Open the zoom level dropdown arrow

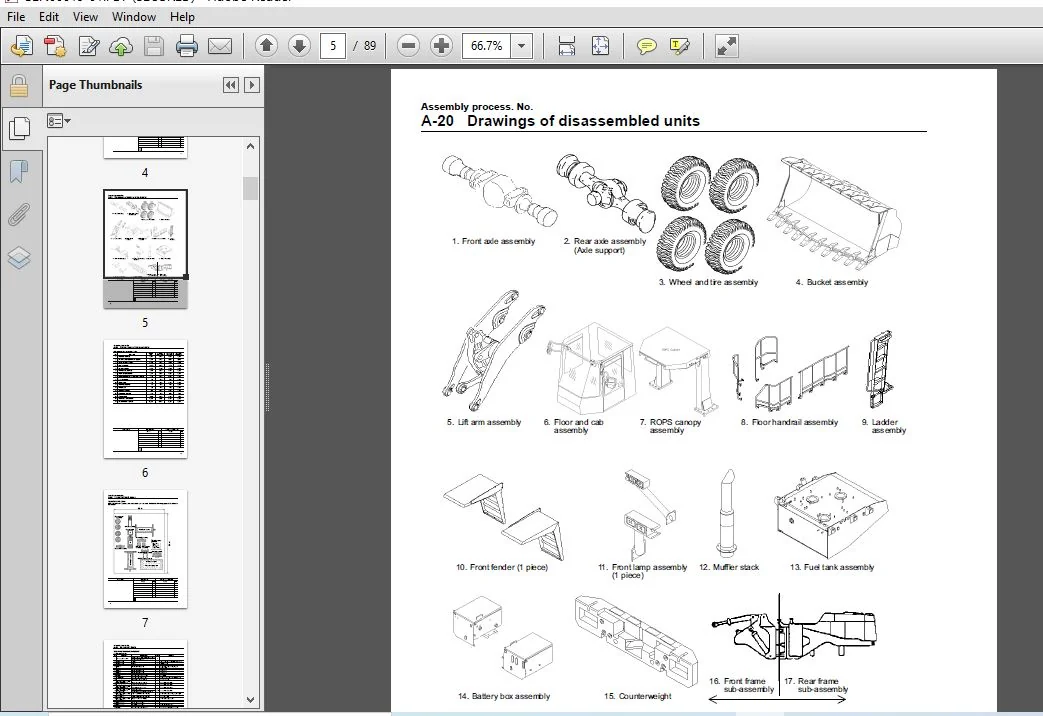[x=522, y=46]
